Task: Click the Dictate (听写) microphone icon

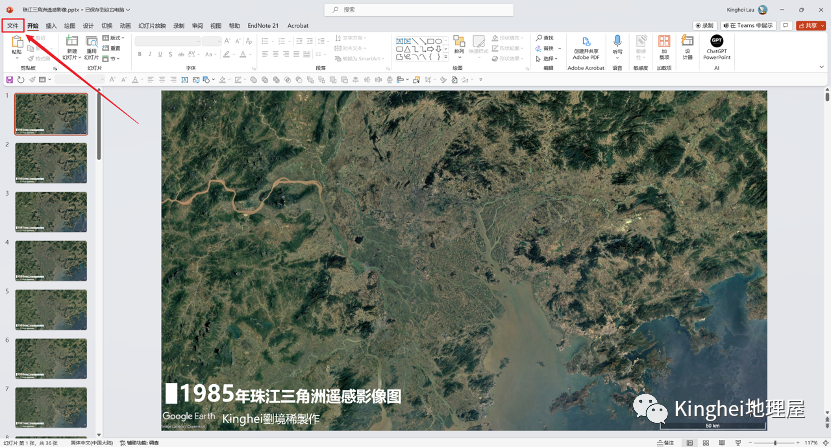Action: point(617,42)
